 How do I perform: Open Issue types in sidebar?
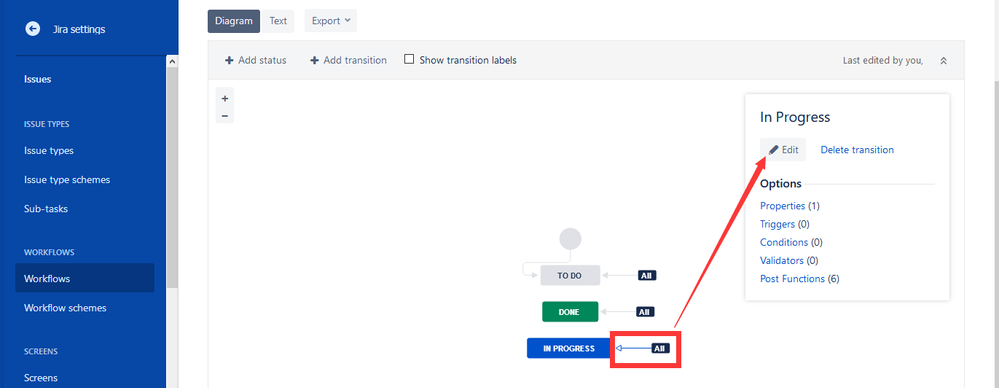point(49,151)
